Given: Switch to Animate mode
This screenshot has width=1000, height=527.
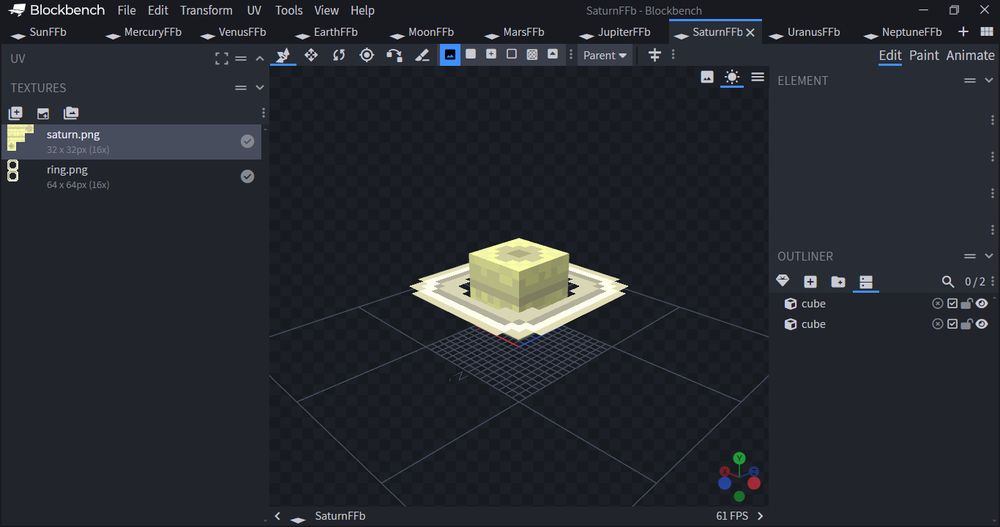Looking at the screenshot, I should [970, 55].
